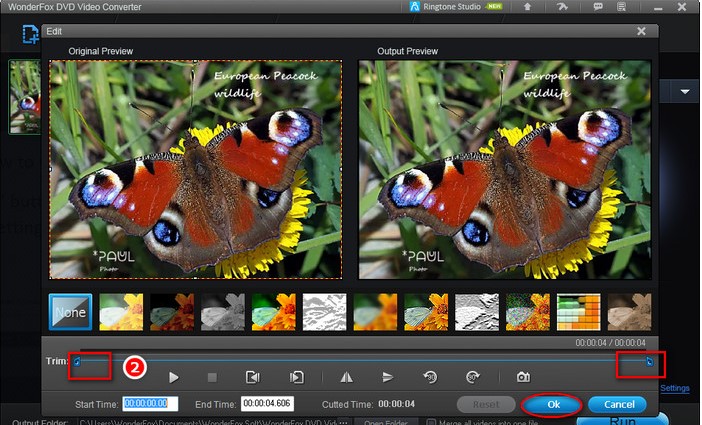Confirm edits with the Ok button
The image size is (702, 425).
point(553,404)
